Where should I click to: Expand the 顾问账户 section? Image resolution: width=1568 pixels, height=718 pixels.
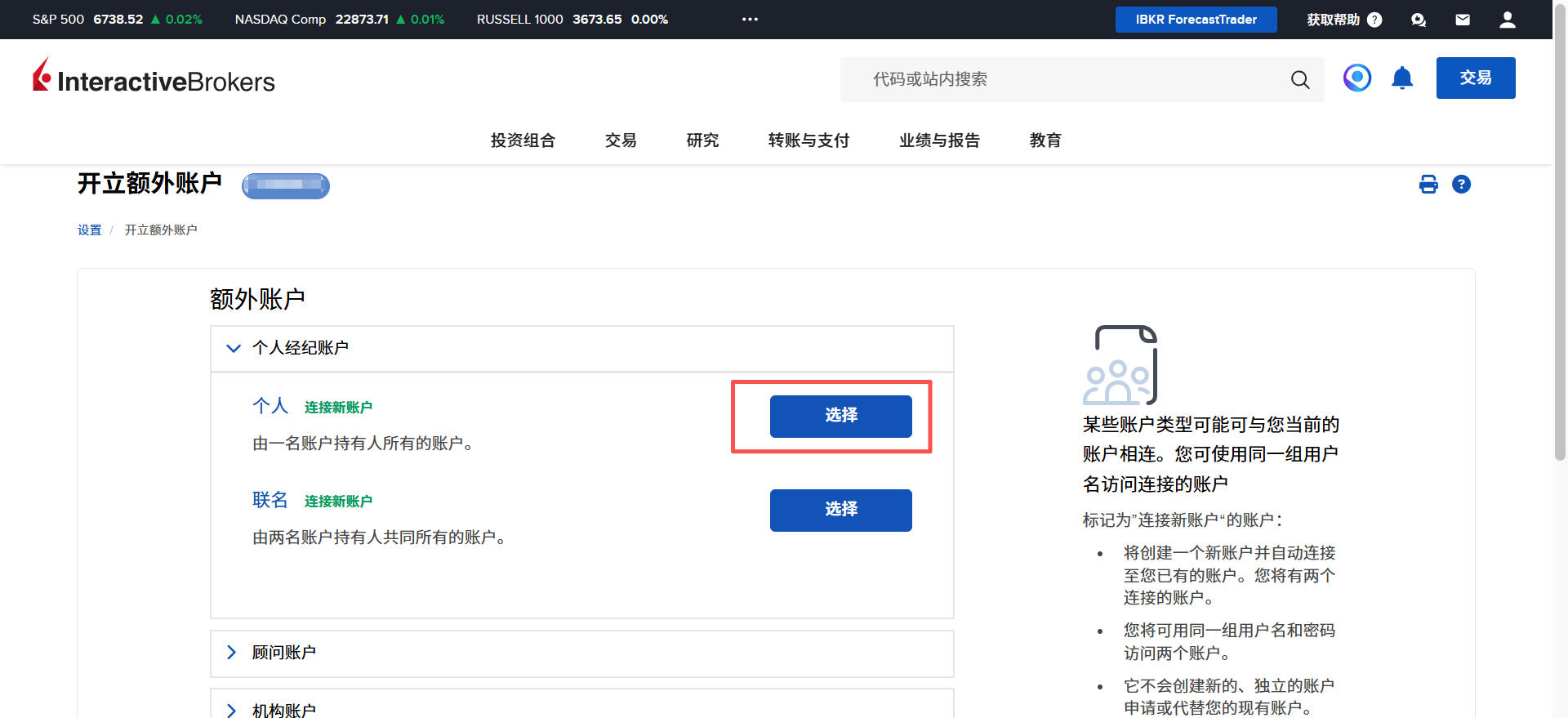(x=232, y=653)
